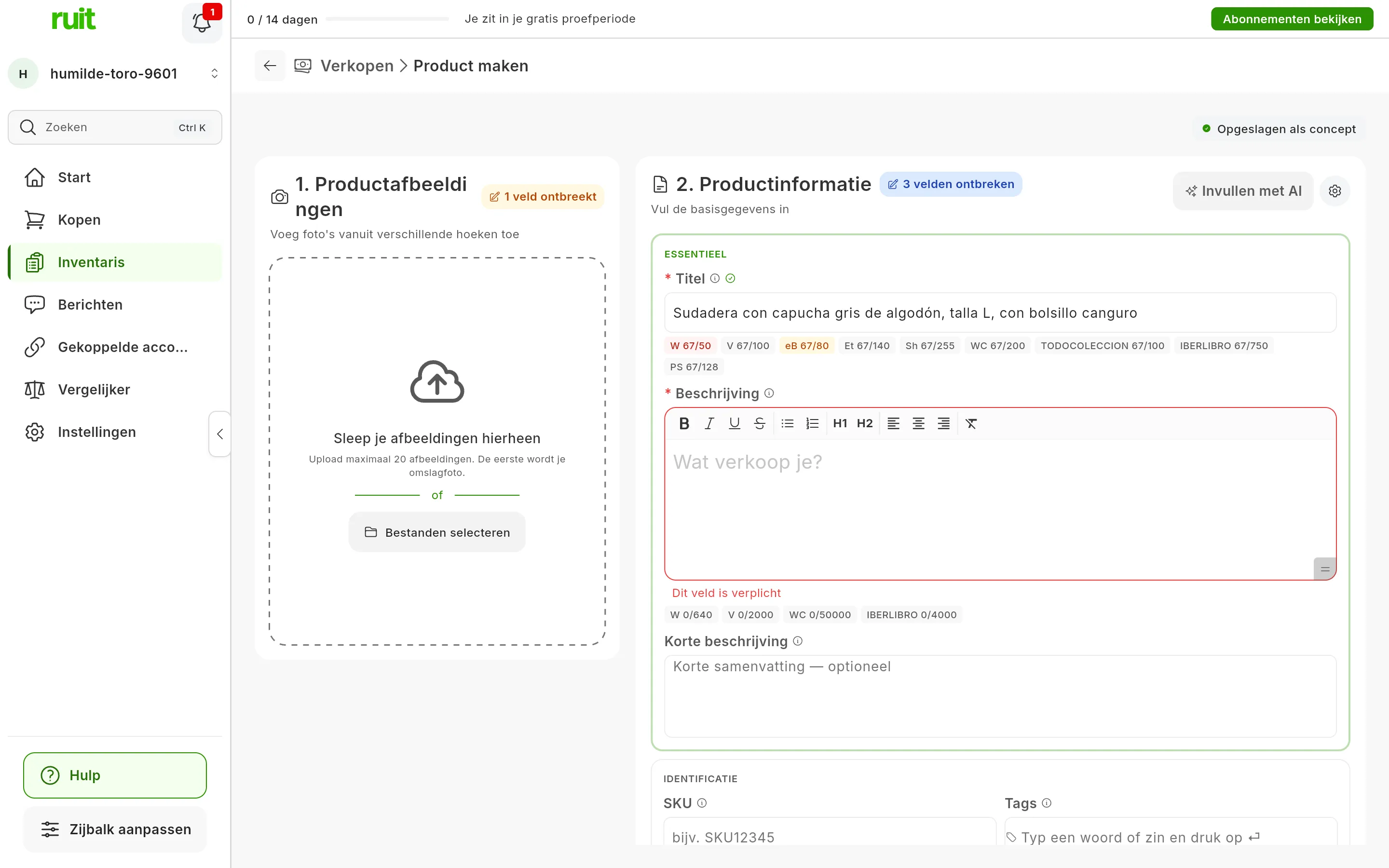Click the Verkopen breadcrumb link
Viewport: 1389px width, 868px height.
click(x=357, y=66)
